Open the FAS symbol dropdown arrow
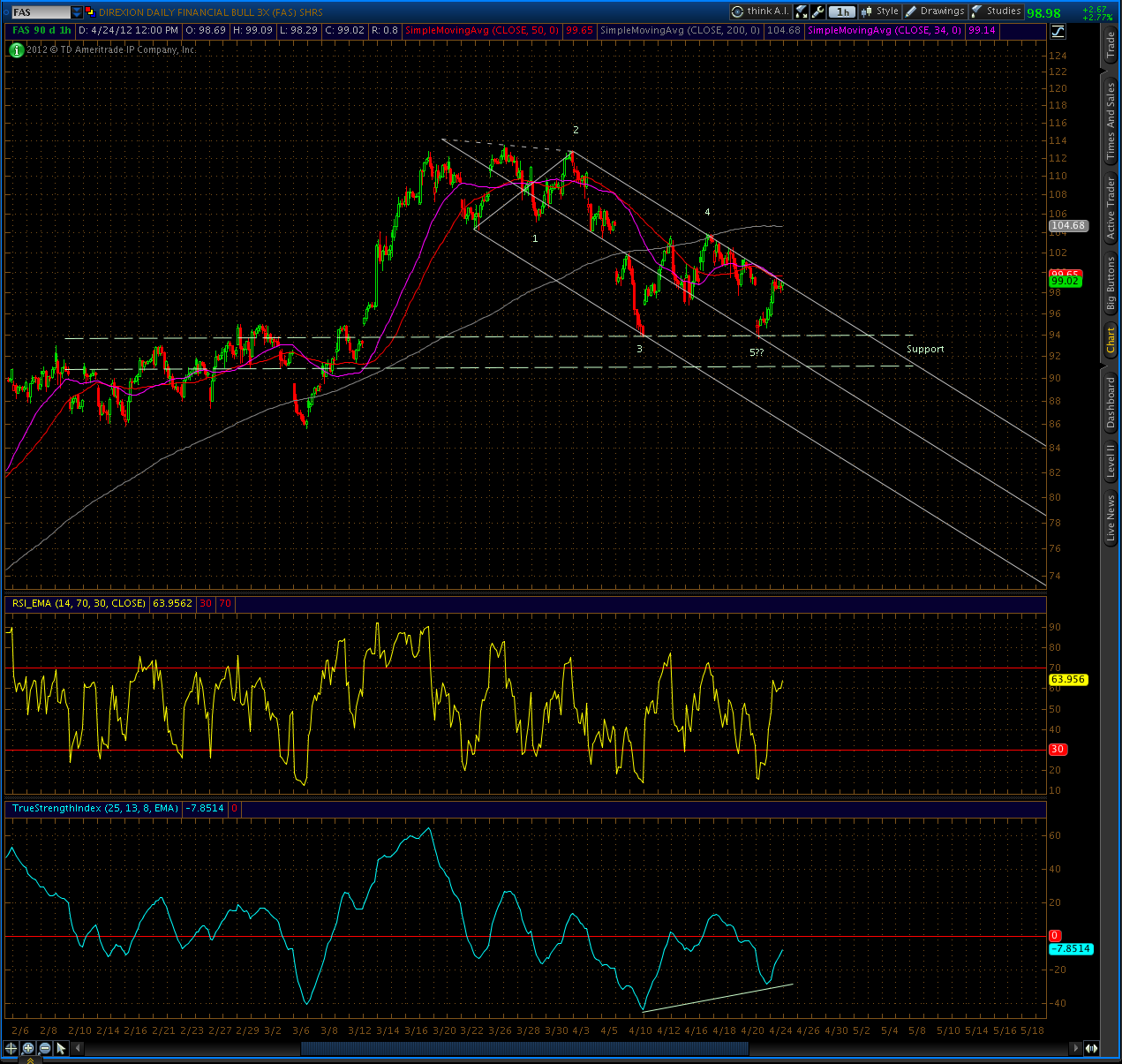 77,12
